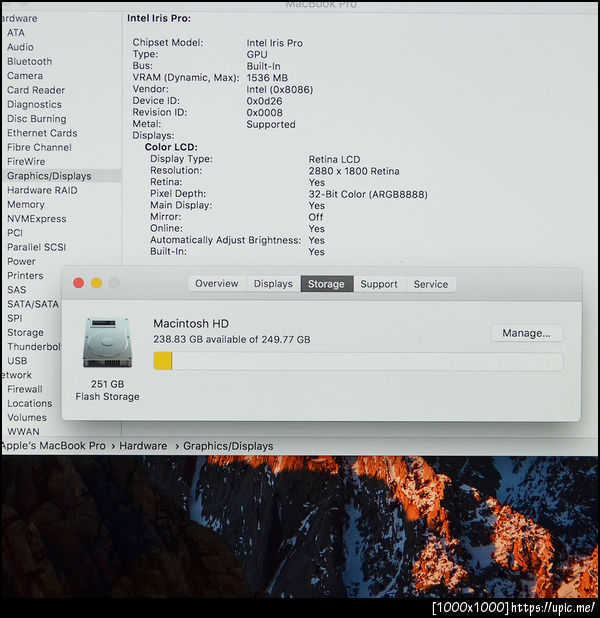The image size is (600, 618).
Task: Open Printers in the sidebar
Action: pos(25,275)
